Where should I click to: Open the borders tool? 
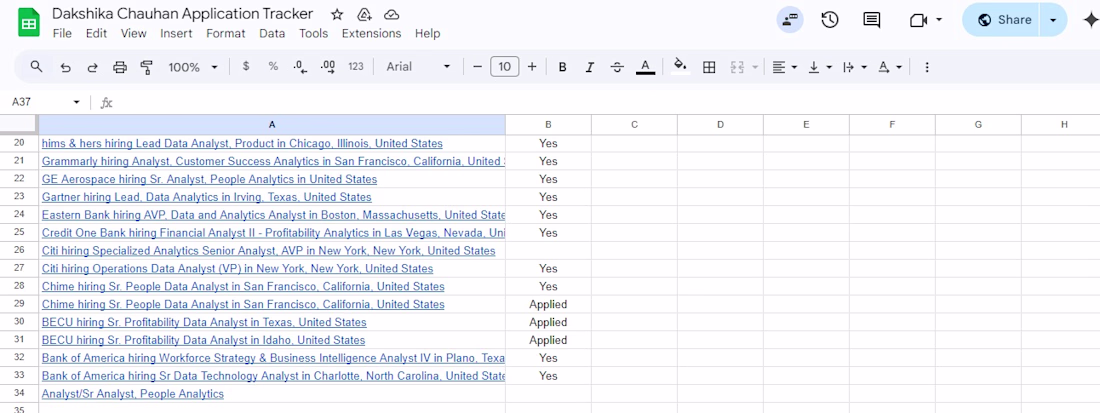(x=709, y=67)
